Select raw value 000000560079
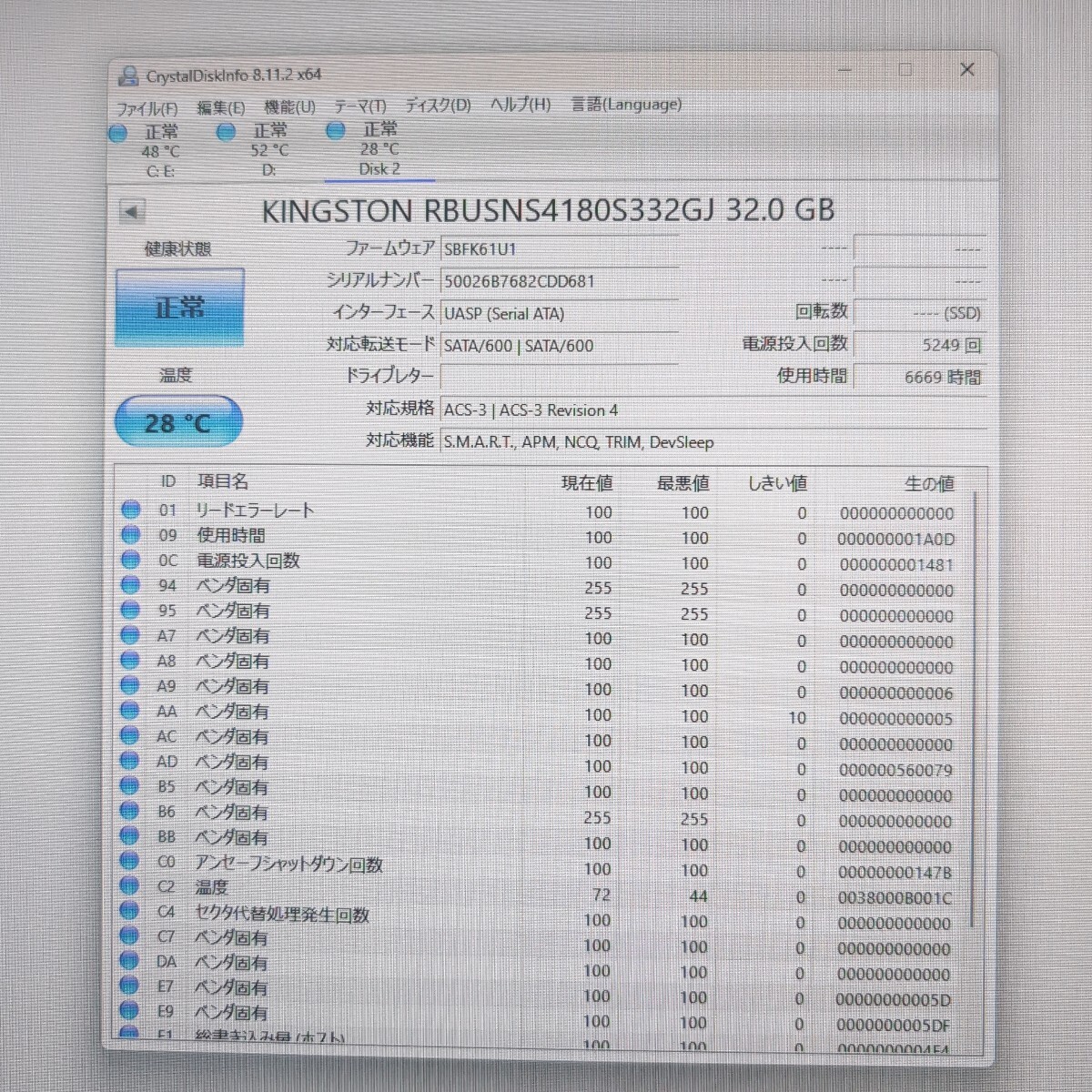The width and height of the screenshot is (1092, 1092). tap(896, 770)
